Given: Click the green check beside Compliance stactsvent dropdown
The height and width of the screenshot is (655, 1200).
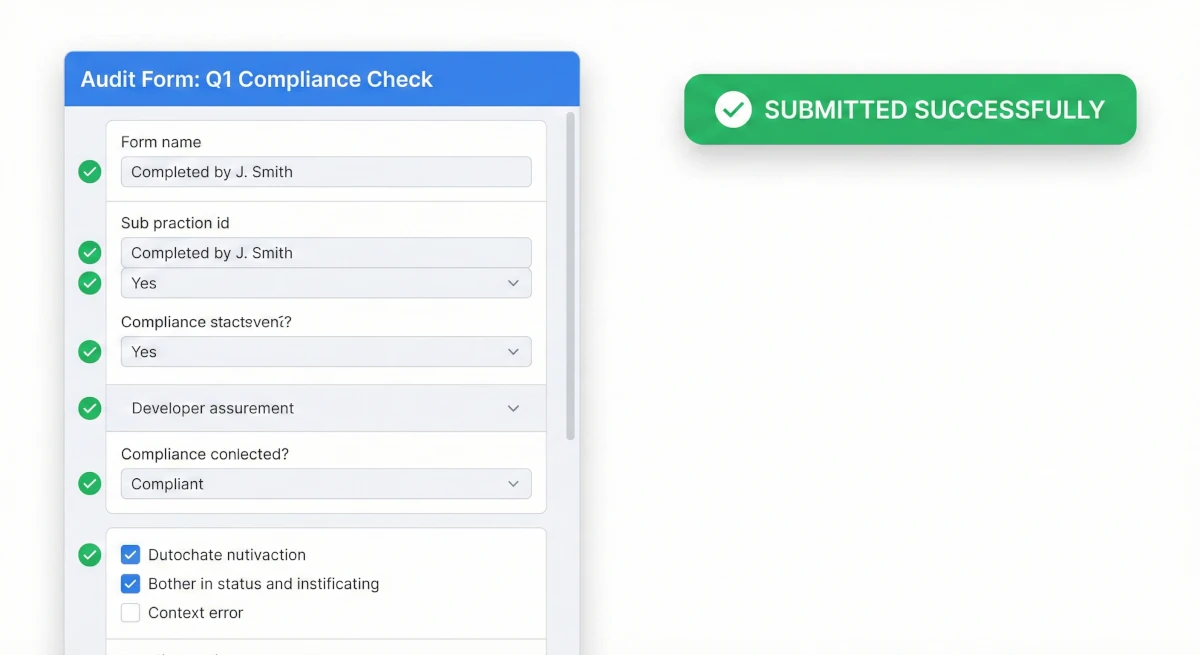Looking at the screenshot, I should (x=90, y=351).
